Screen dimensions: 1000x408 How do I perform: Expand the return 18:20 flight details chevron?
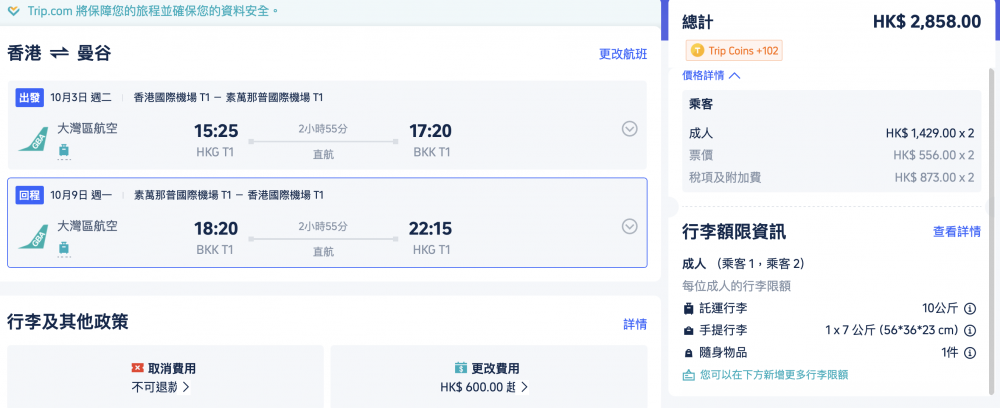point(629,226)
